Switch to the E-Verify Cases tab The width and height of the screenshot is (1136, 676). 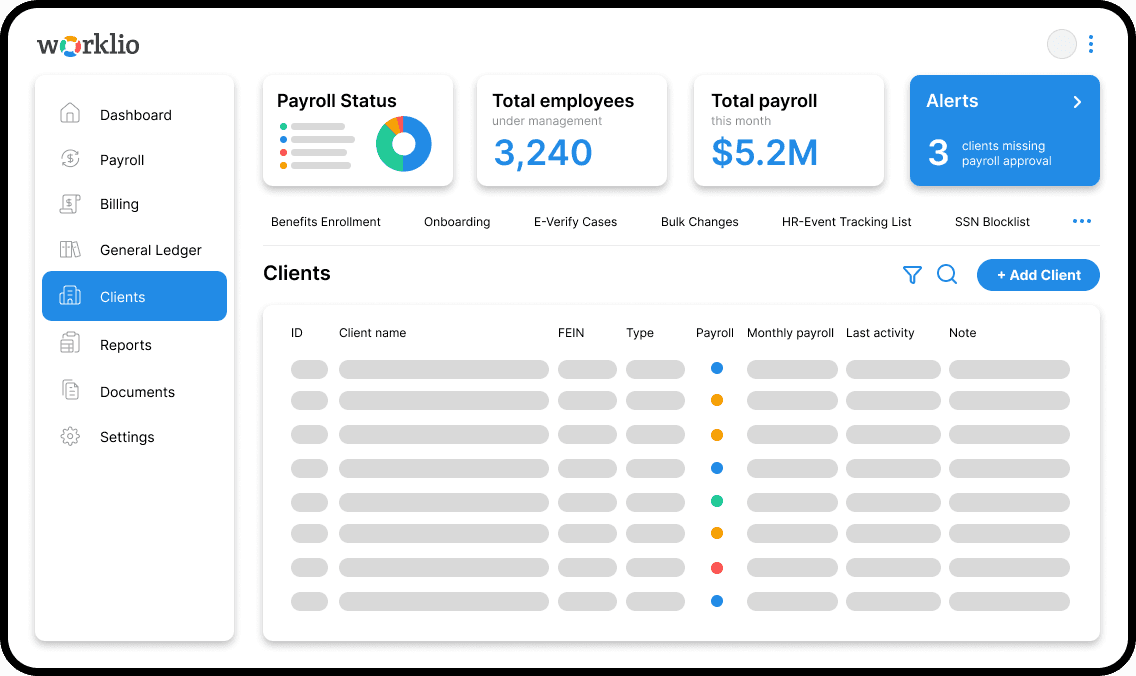click(576, 222)
